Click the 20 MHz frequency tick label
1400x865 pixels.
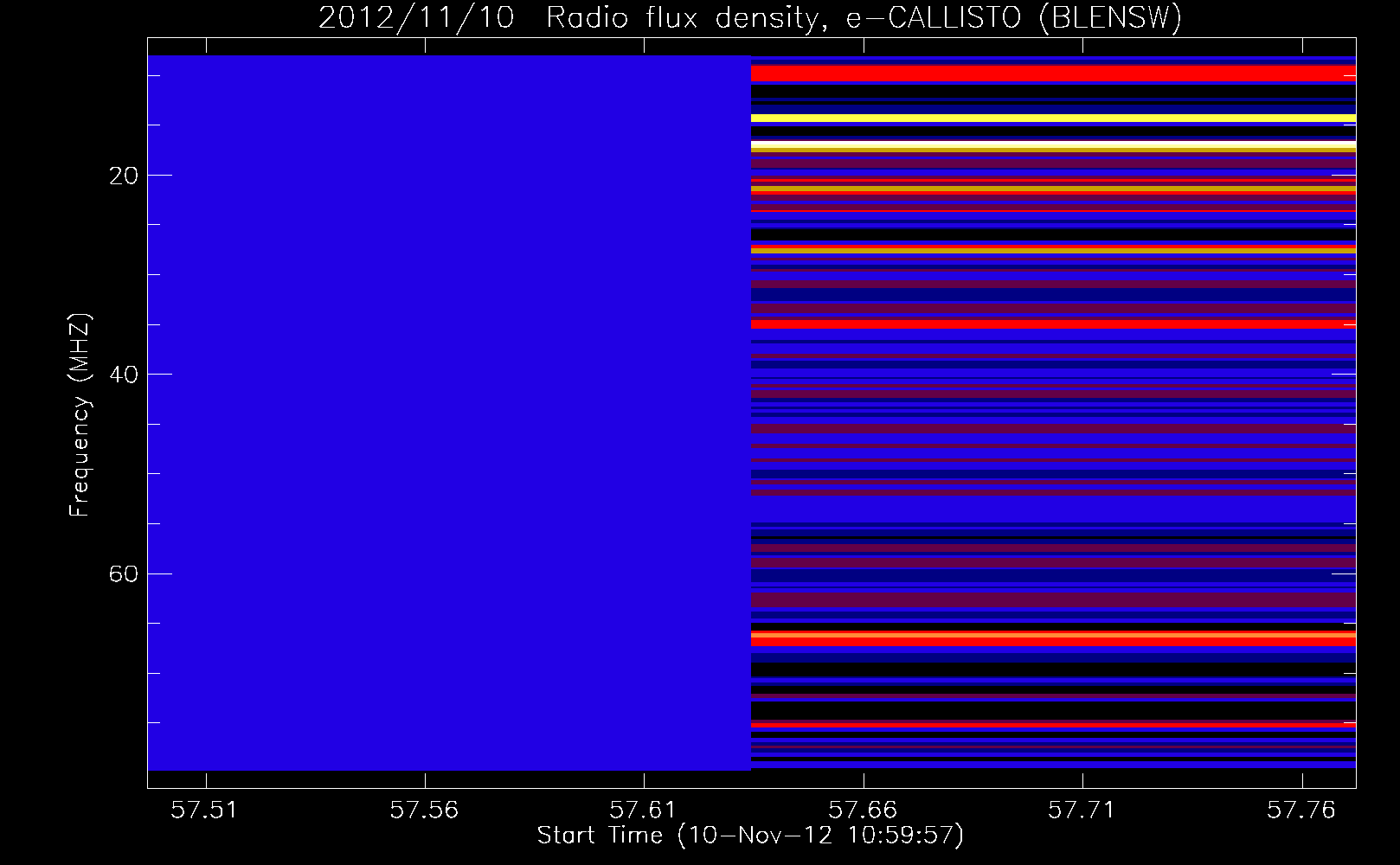point(125,176)
